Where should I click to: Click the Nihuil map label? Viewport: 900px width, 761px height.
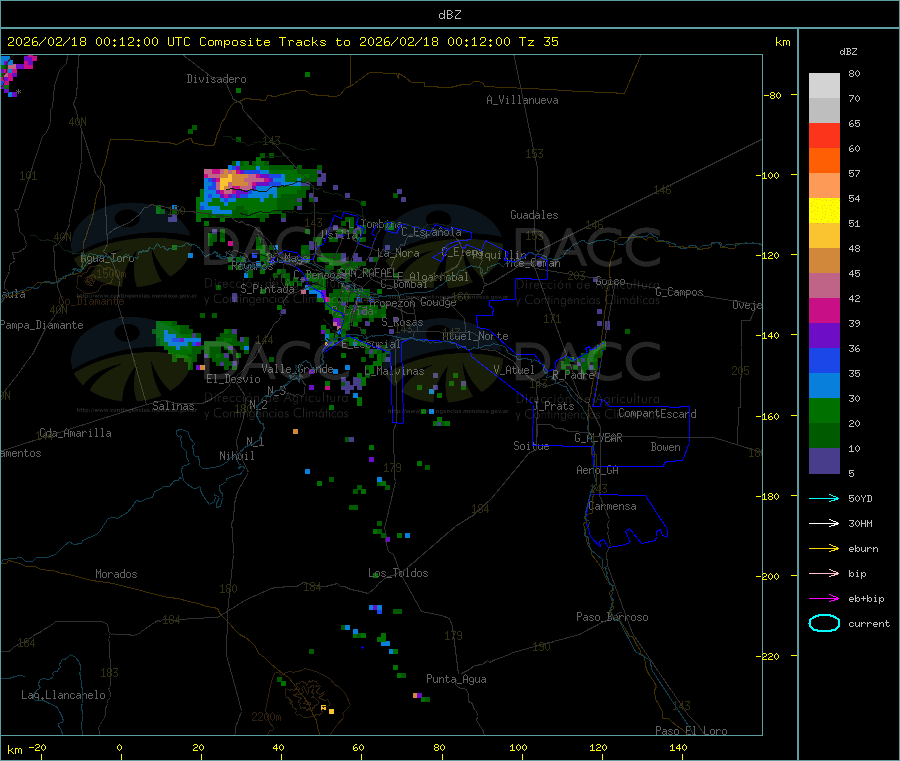(236, 456)
